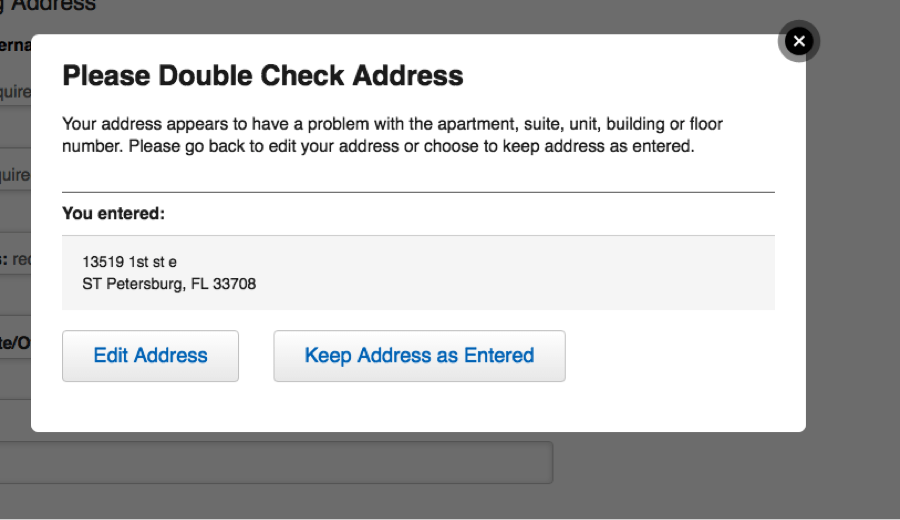Click the partially hidden 'te/O' label
The width and height of the screenshot is (900, 520).
[15, 343]
